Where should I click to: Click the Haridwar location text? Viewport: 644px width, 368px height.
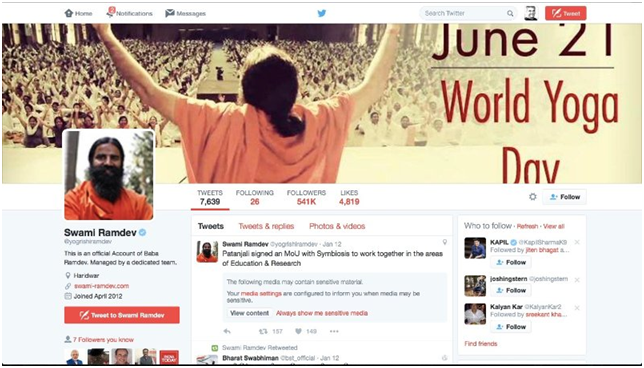86,276
